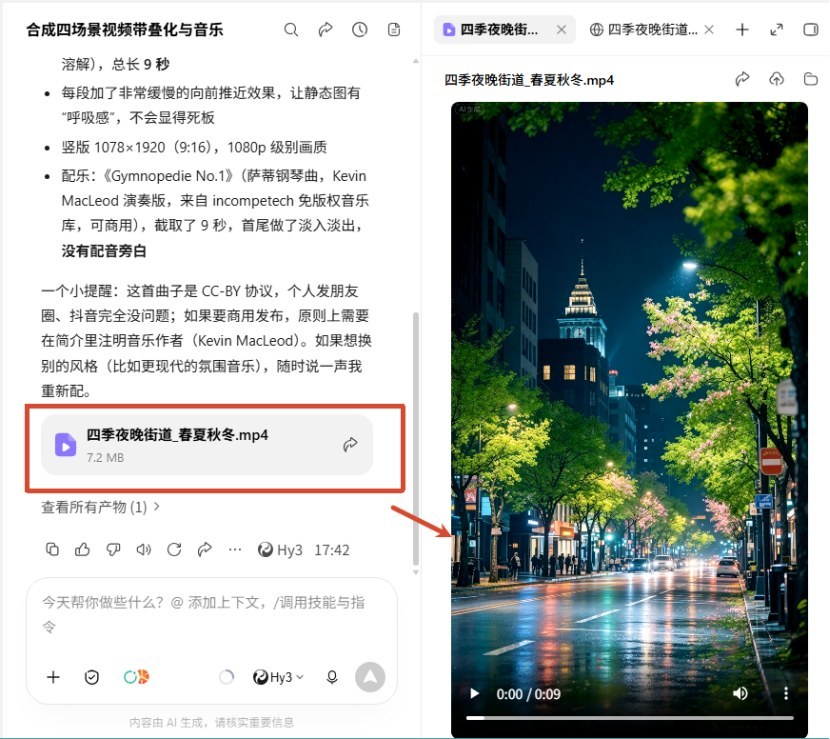The height and width of the screenshot is (739, 830).
Task: Click the 合成四场景视频带叠化与音乐 chat title
Action: (x=125, y=30)
